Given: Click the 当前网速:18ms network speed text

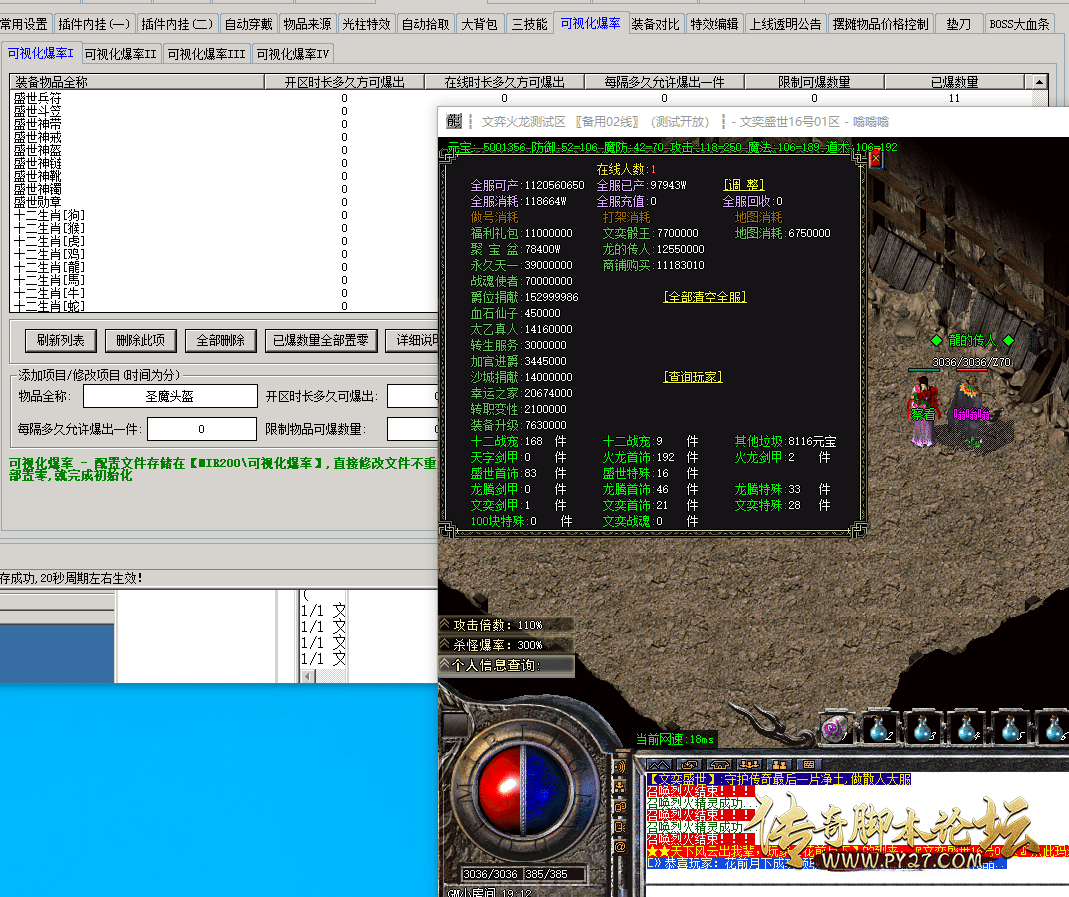Looking at the screenshot, I should [x=675, y=740].
